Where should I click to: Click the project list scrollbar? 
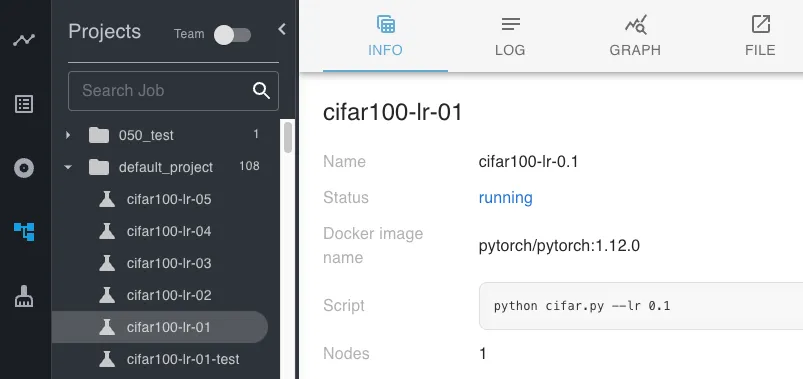(288, 137)
